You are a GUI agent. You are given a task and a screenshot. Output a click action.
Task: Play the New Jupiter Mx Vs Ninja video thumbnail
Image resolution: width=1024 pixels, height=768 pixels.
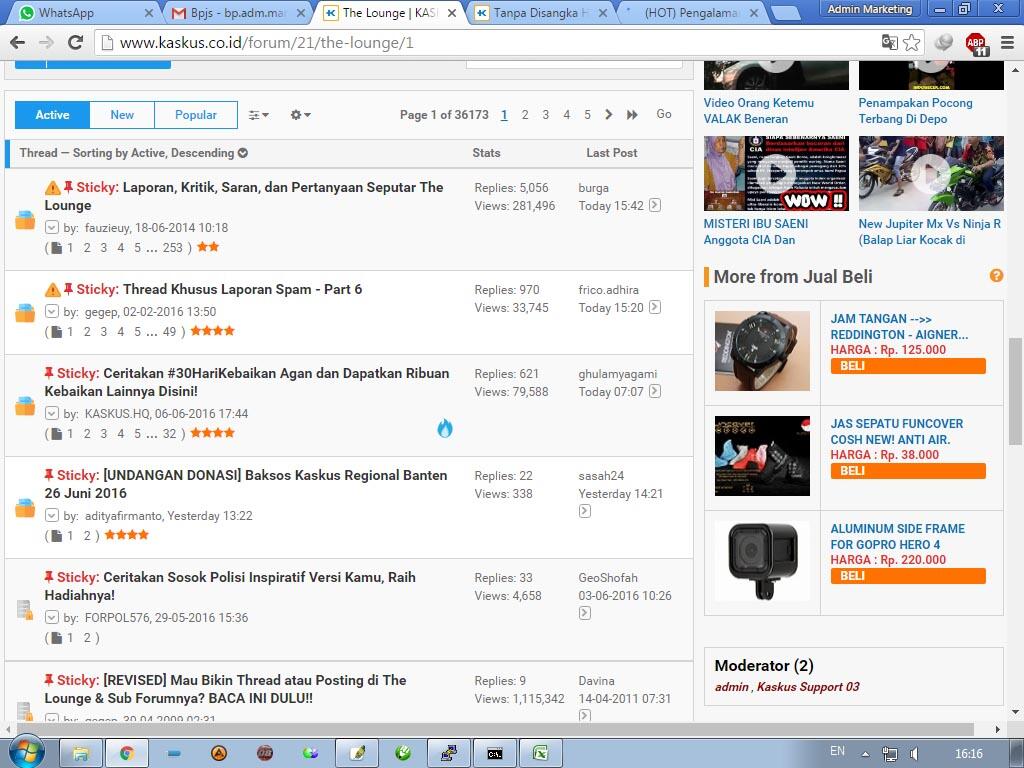(x=931, y=173)
